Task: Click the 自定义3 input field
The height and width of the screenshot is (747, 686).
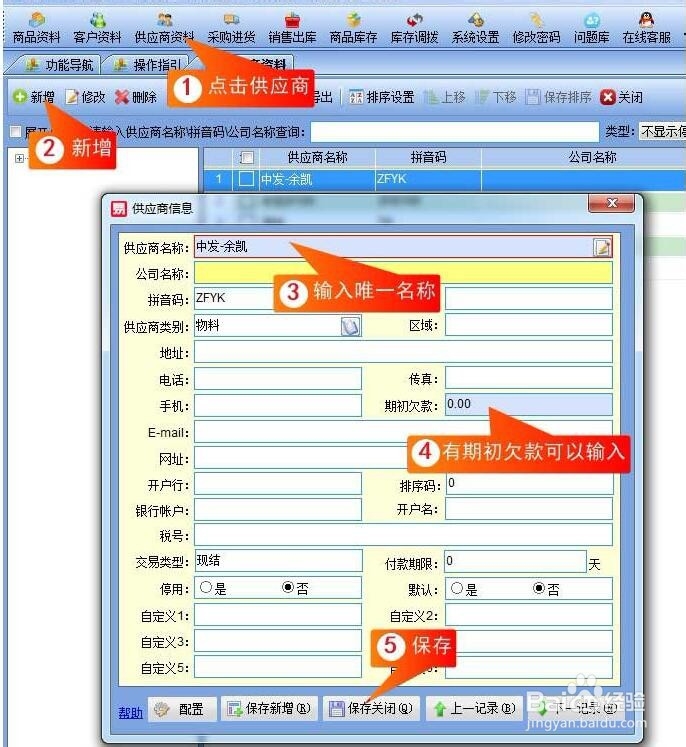Action: click(x=278, y=641)
